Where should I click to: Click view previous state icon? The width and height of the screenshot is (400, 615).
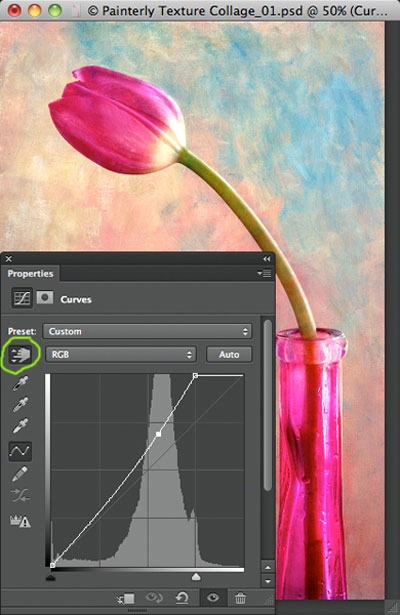pyautogui.click(x=154, y=598)
